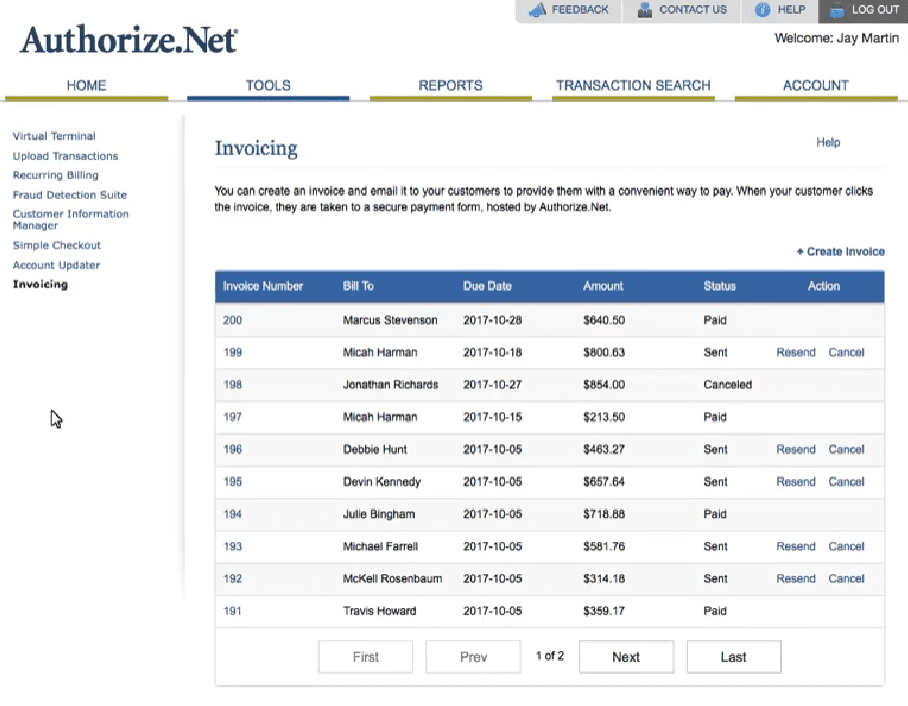Open invoice number 198
Image resolution: width=908 pixels, height=706 pixels.
click(232, 385)
